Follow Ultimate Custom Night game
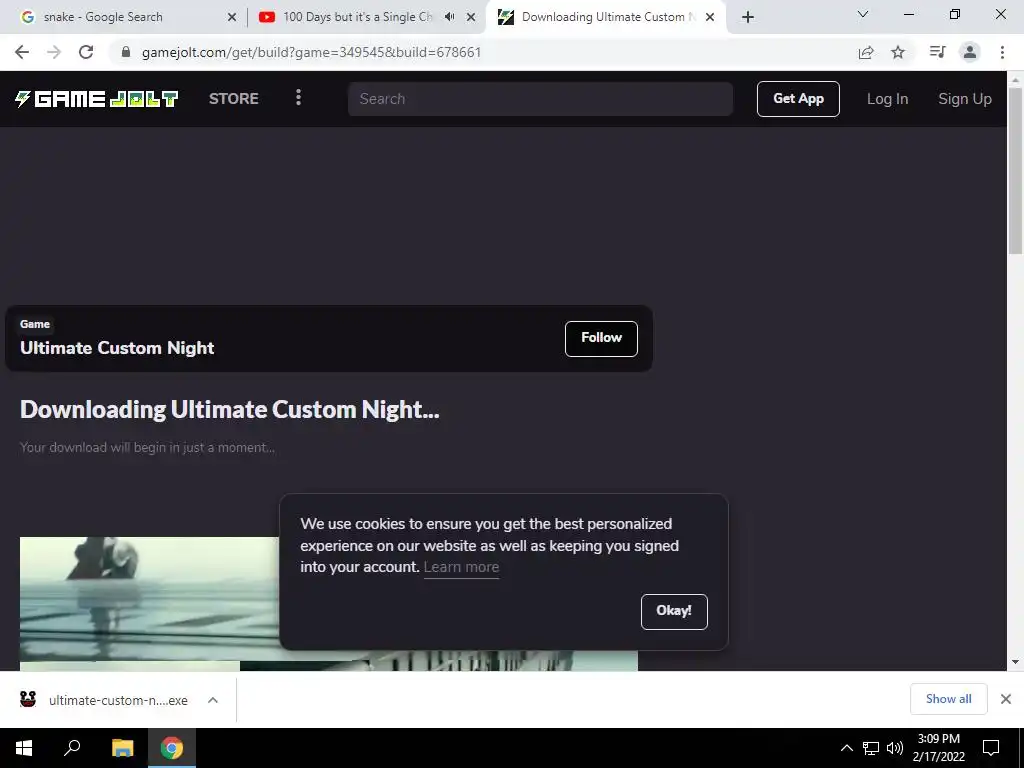 click(x=601, y=338)
